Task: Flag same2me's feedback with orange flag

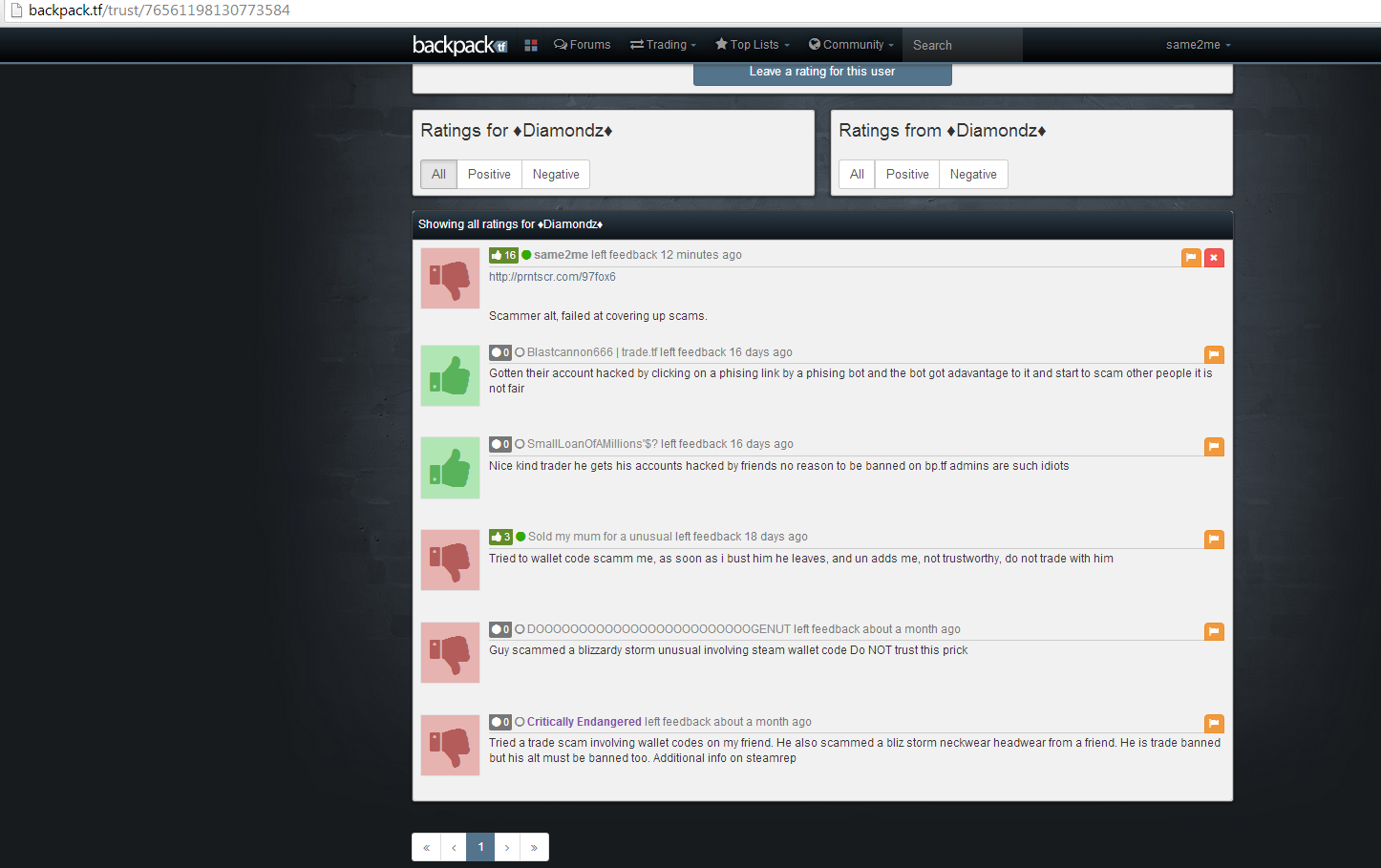Action: tap(1191, 258)
